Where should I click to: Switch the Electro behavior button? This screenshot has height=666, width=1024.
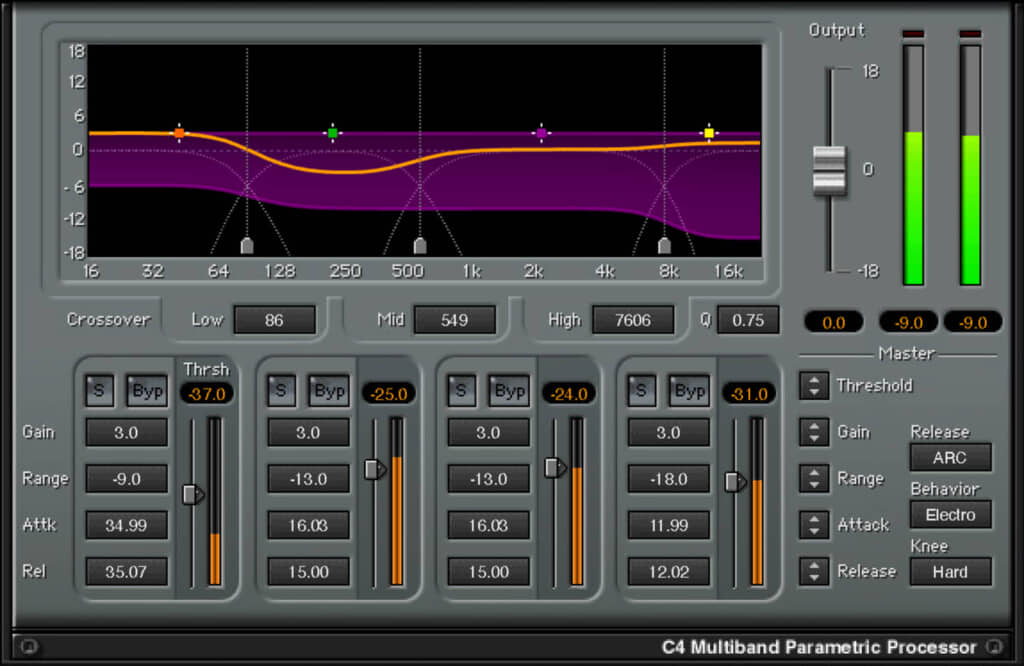[950, 514]
